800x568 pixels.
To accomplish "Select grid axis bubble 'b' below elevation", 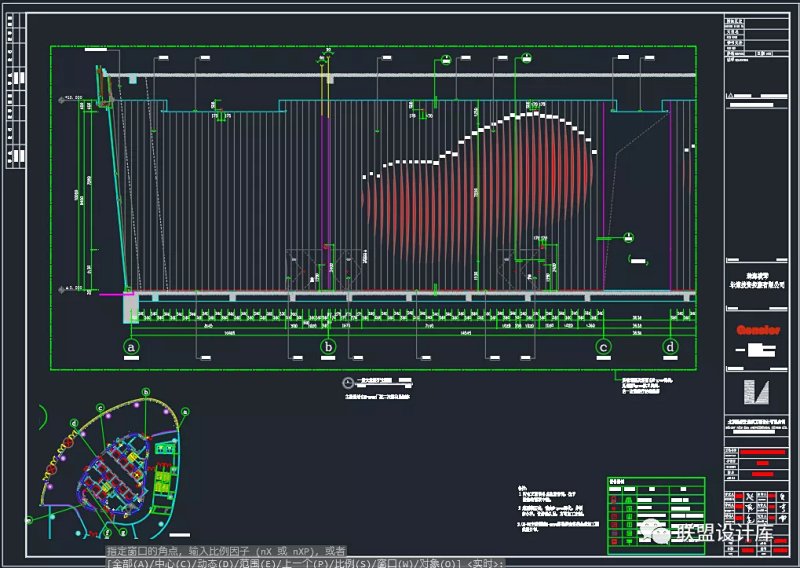I will tap(327, 347).
